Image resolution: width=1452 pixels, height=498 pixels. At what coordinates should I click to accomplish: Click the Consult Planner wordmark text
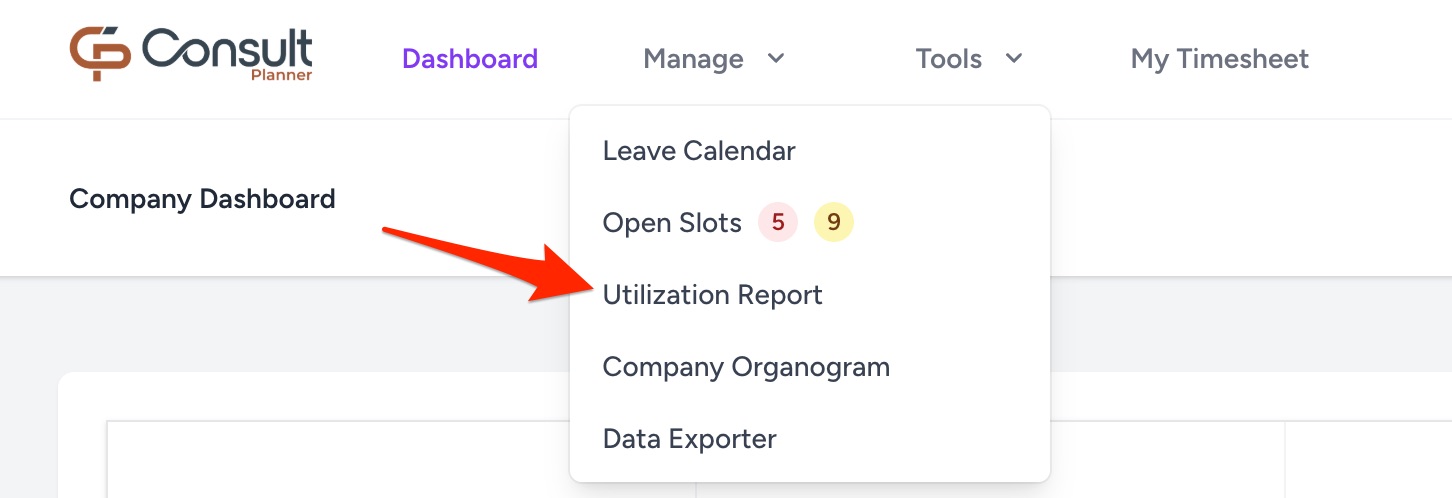(x=227, y=50)
